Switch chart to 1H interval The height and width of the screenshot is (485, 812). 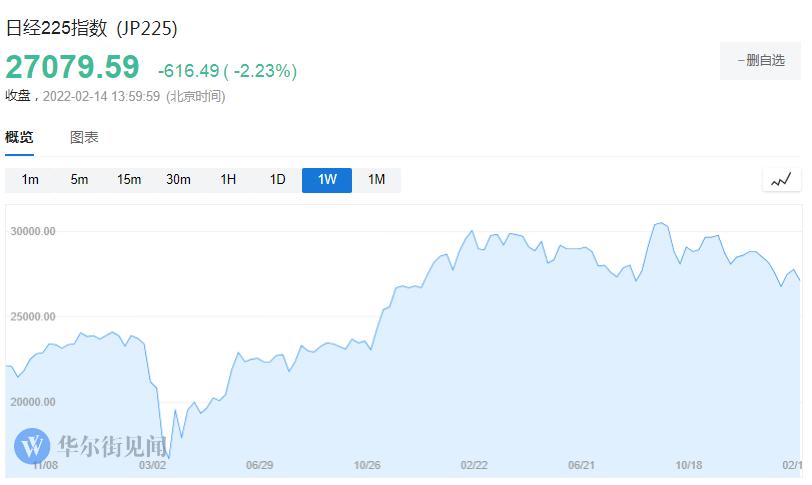(x=228, y=180)
